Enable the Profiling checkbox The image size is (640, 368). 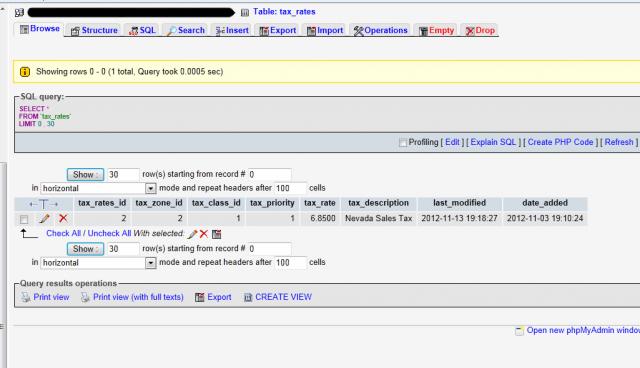click(x=403, y=143)
